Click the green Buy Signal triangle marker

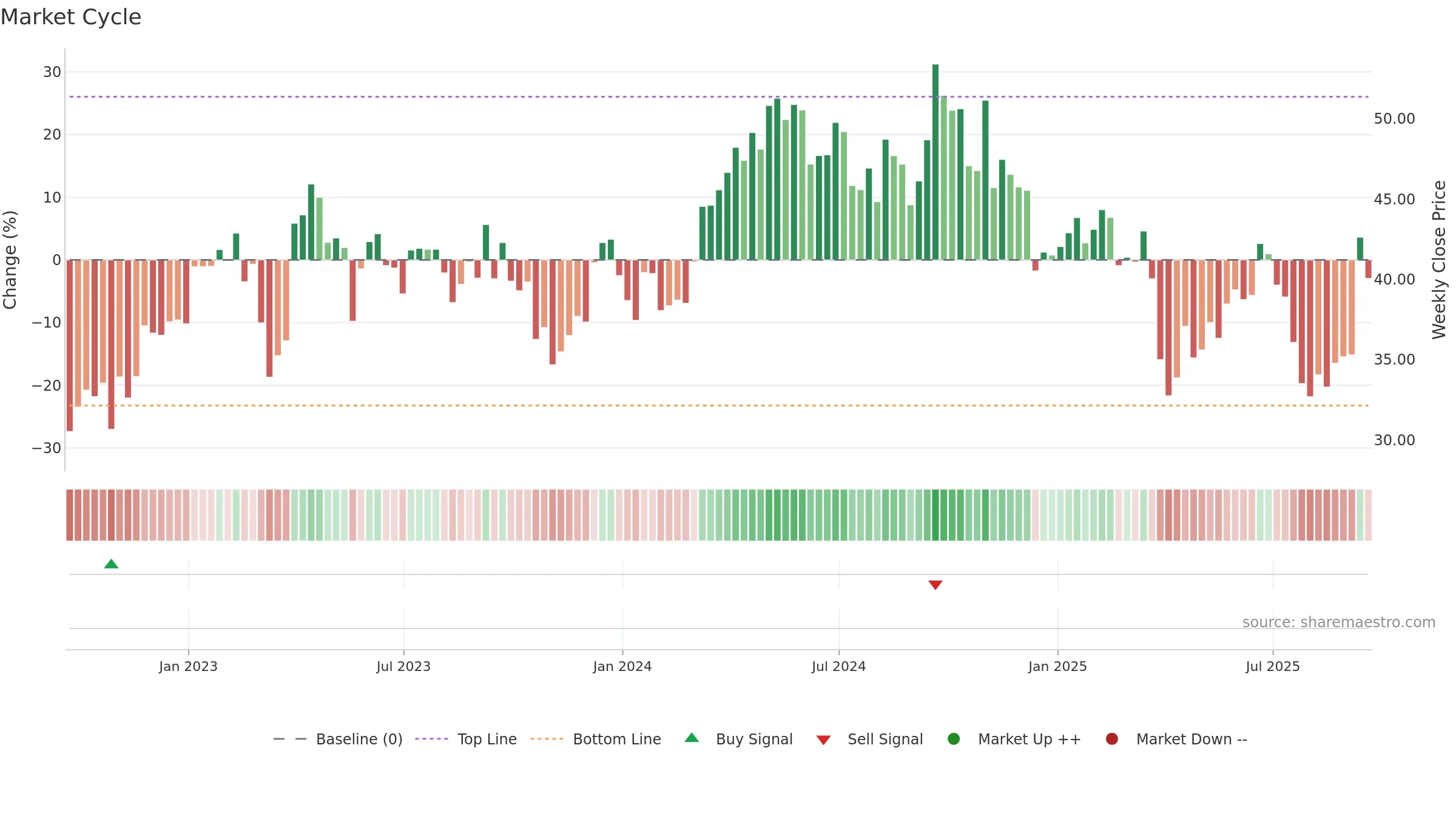tap(111, 564)
